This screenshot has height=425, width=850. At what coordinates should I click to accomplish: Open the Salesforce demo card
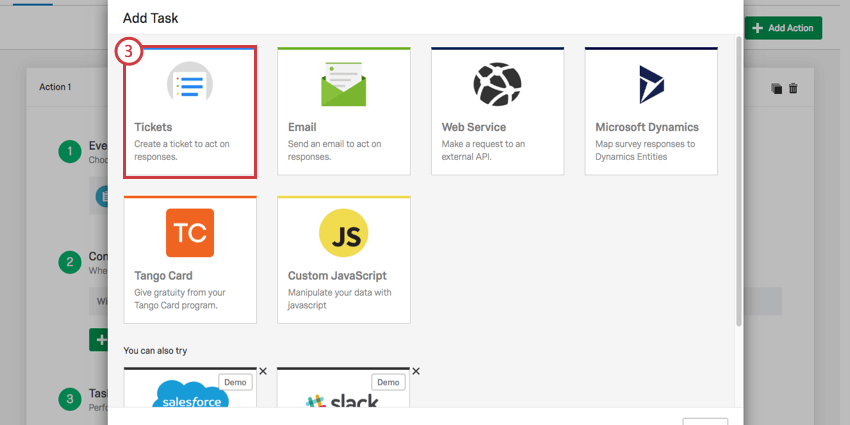pos(190,388)
